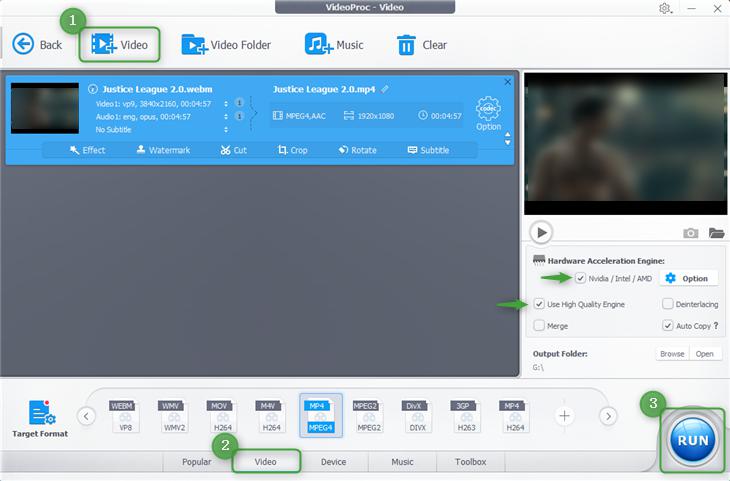Browse for output folder

click(x=672, y=354)
